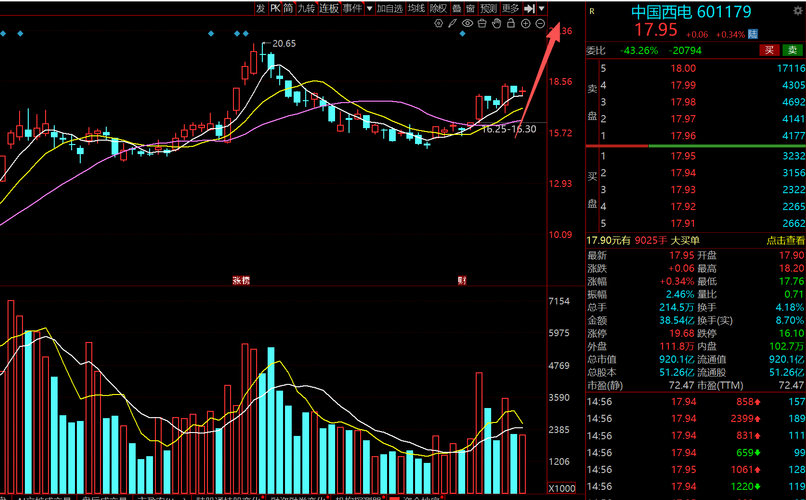Toggle the 连板 indicator
Viewport: 806px width, 500px height.
coord(329,8)
